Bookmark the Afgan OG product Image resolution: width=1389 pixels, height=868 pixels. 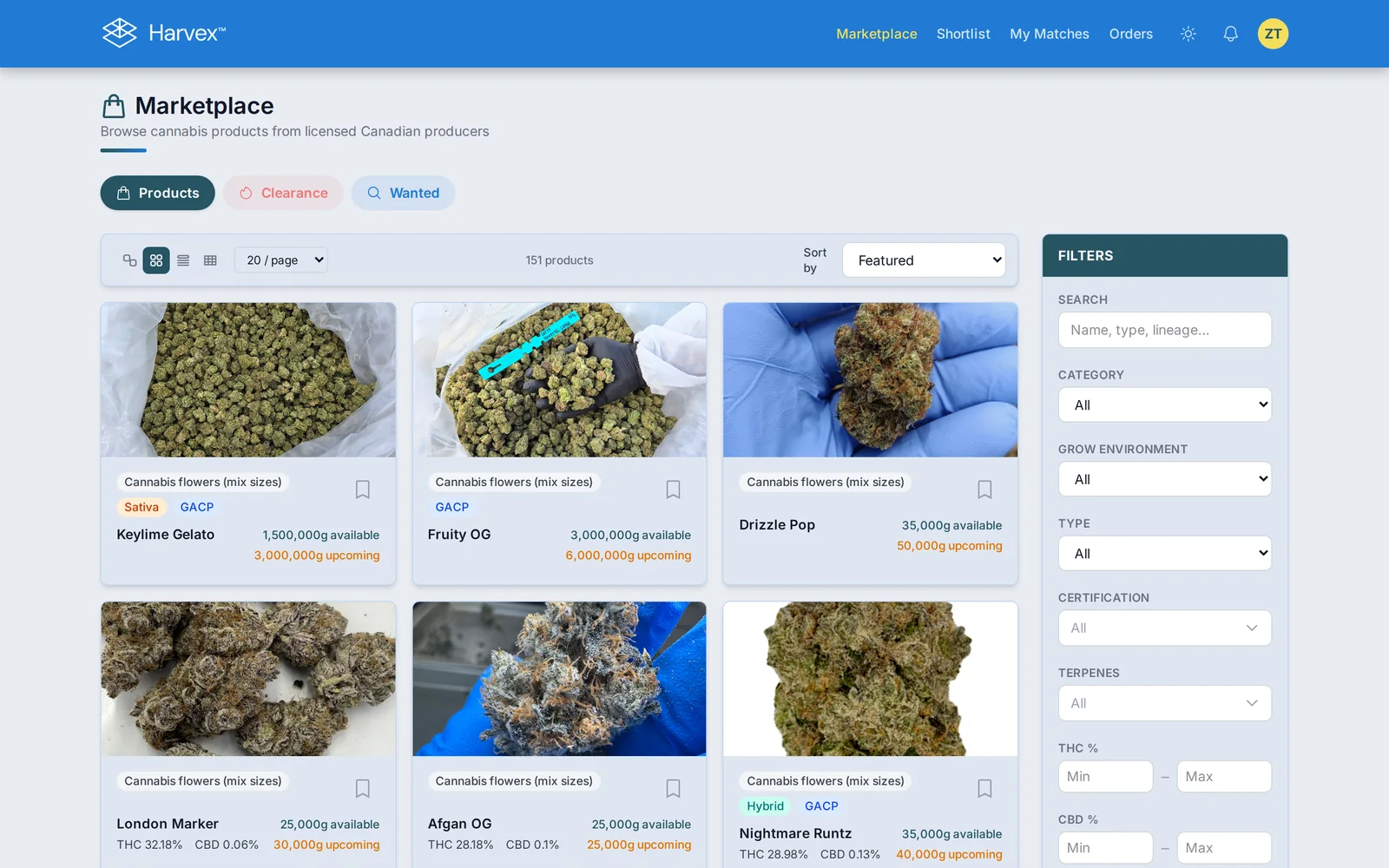point(673,788)
